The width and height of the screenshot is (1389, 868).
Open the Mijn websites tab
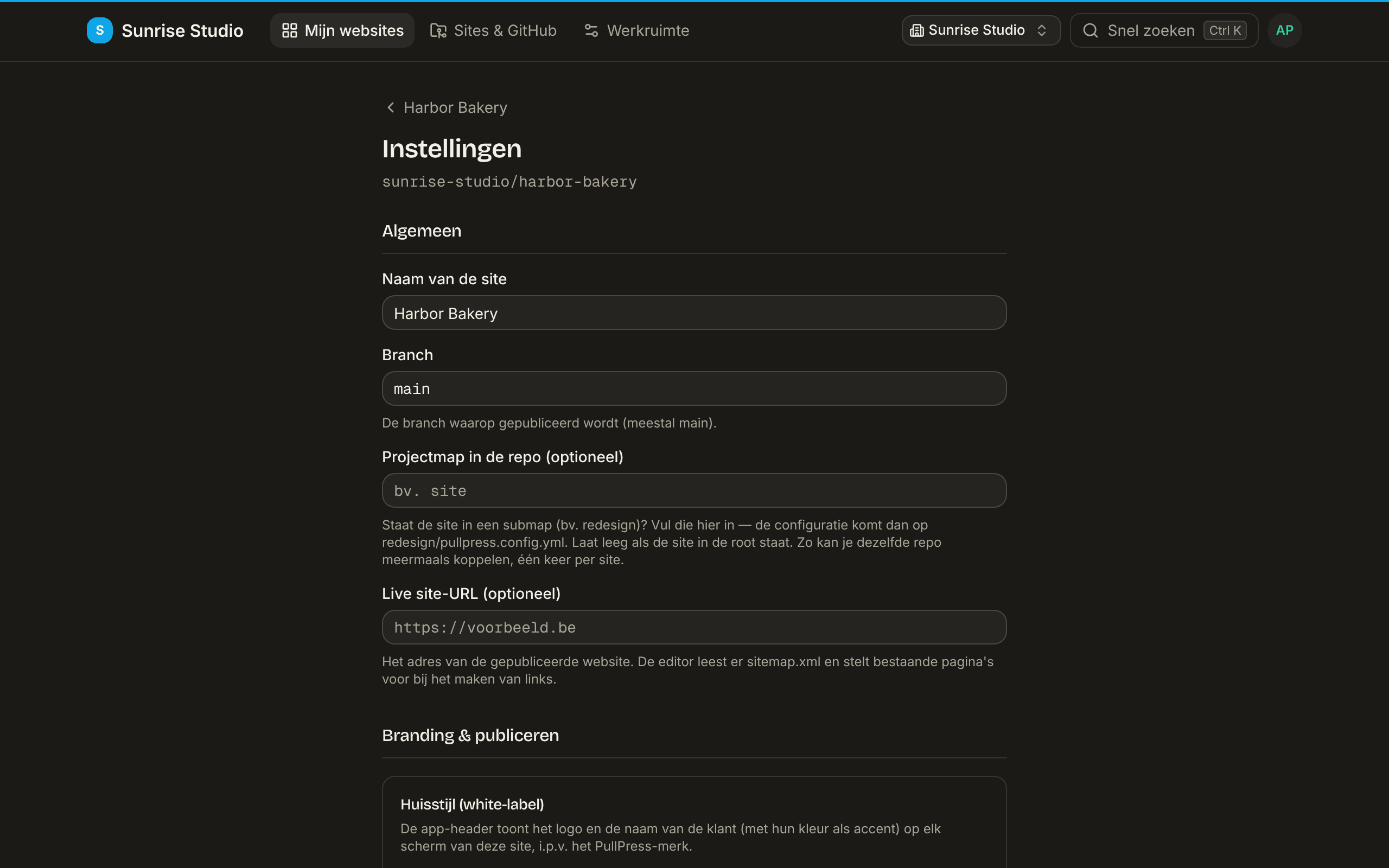[342, 30]
